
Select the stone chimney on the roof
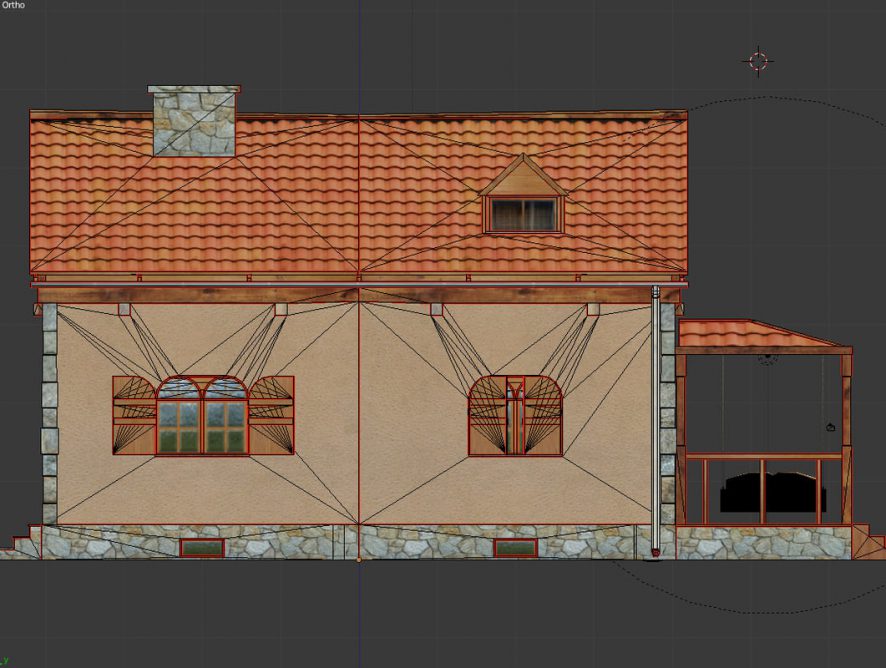[x=194, y=121]
